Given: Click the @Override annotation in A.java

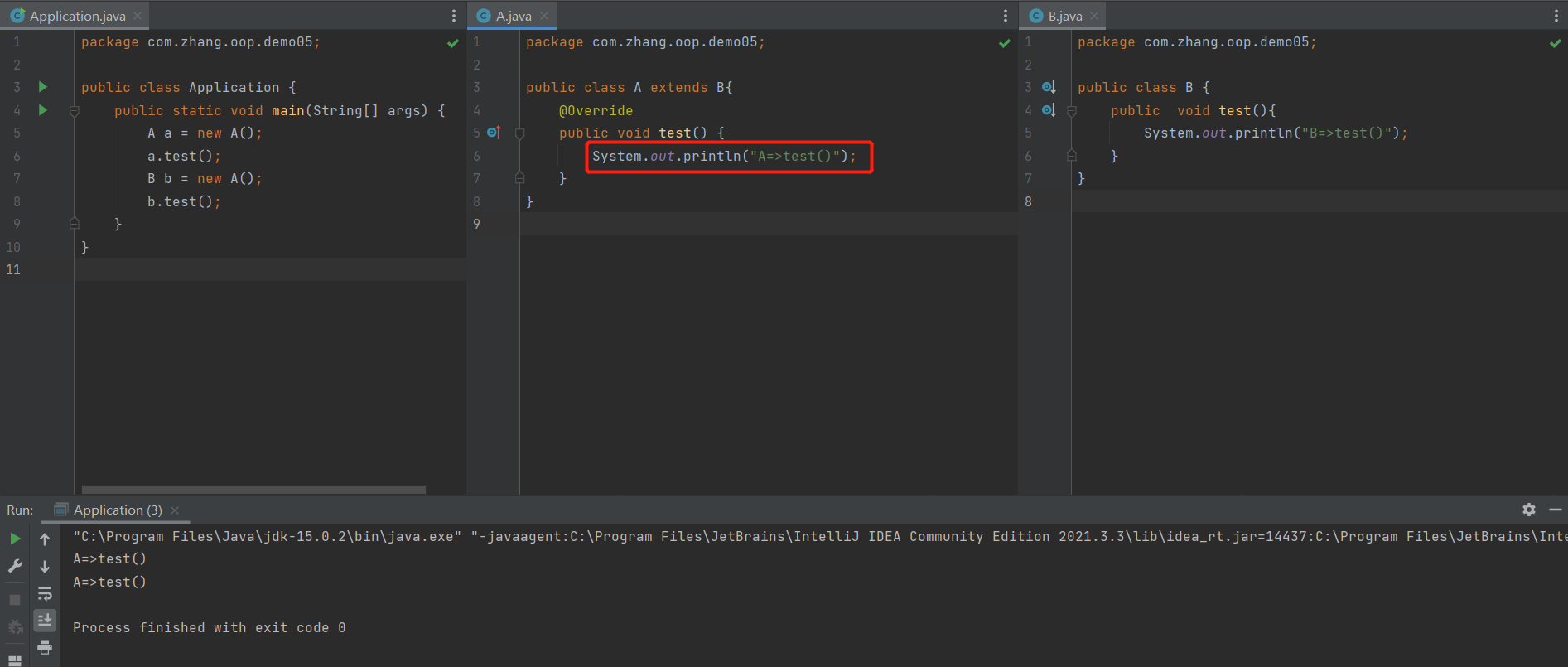Looking at the screenshot, I should pos(596,111).
